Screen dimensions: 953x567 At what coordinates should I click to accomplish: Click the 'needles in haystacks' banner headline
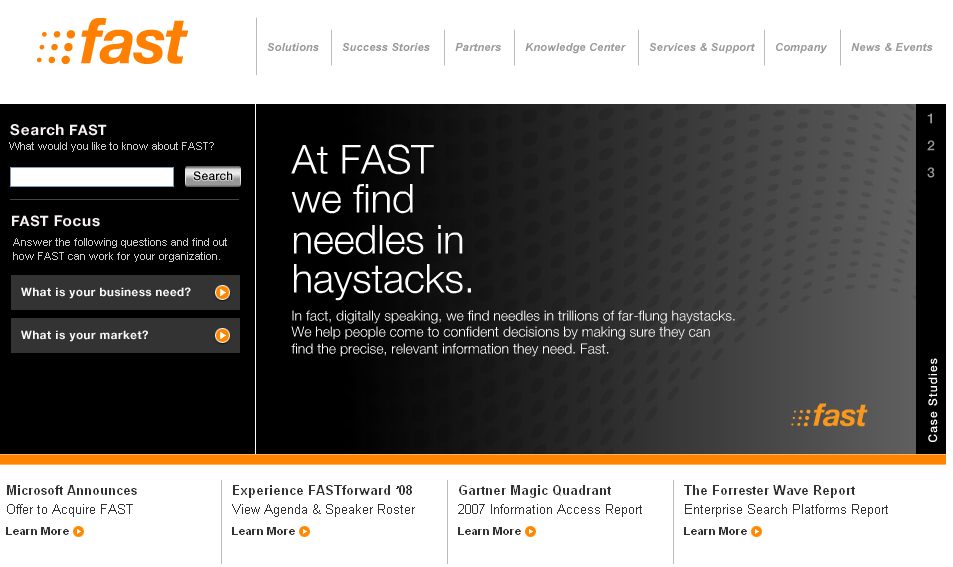(382, 219)
